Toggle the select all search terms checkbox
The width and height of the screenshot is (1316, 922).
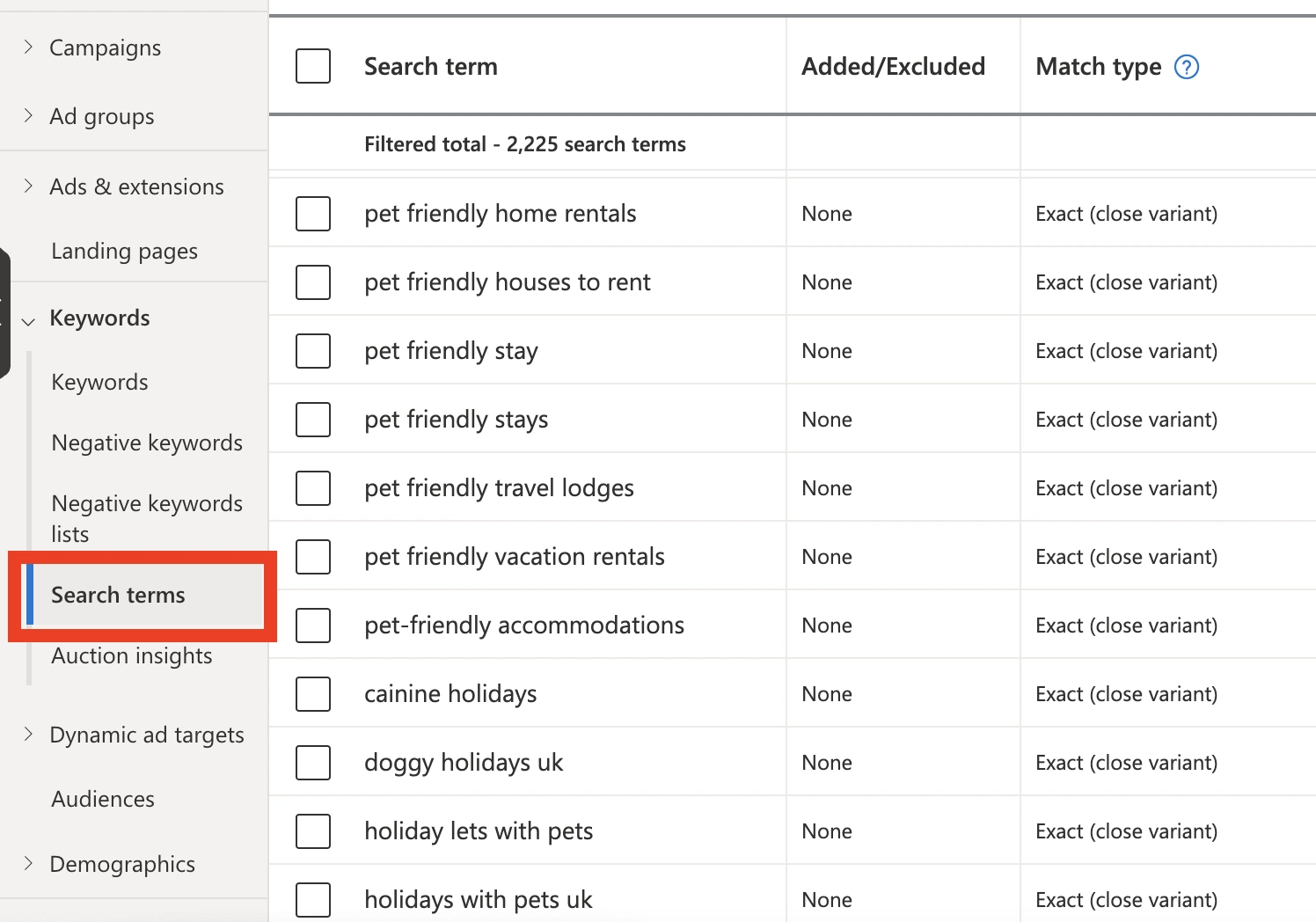click(x=313, y=67)
